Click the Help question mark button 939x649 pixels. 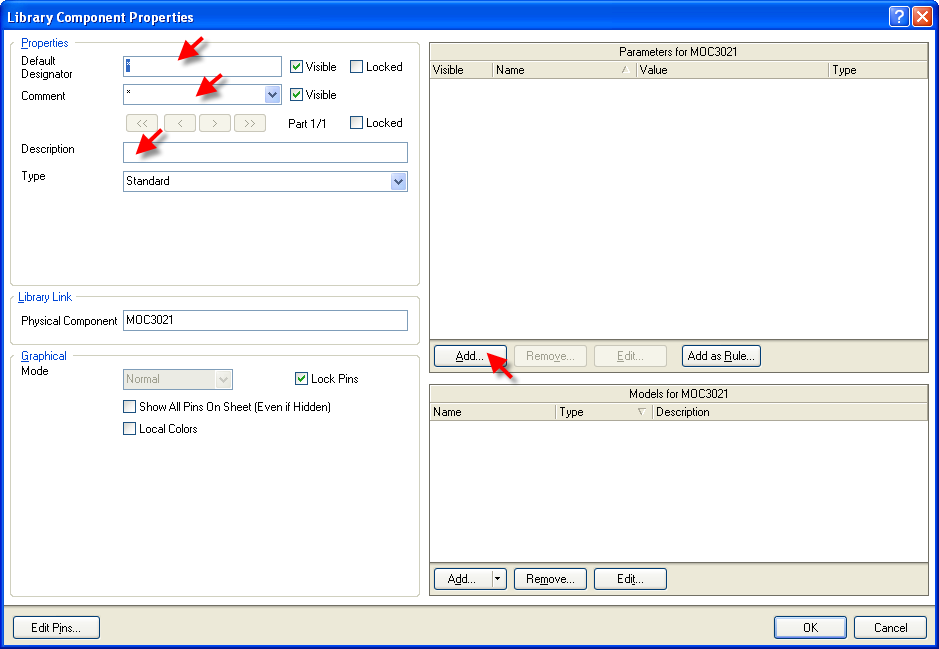pyautogui.click(x=899, y=17)
